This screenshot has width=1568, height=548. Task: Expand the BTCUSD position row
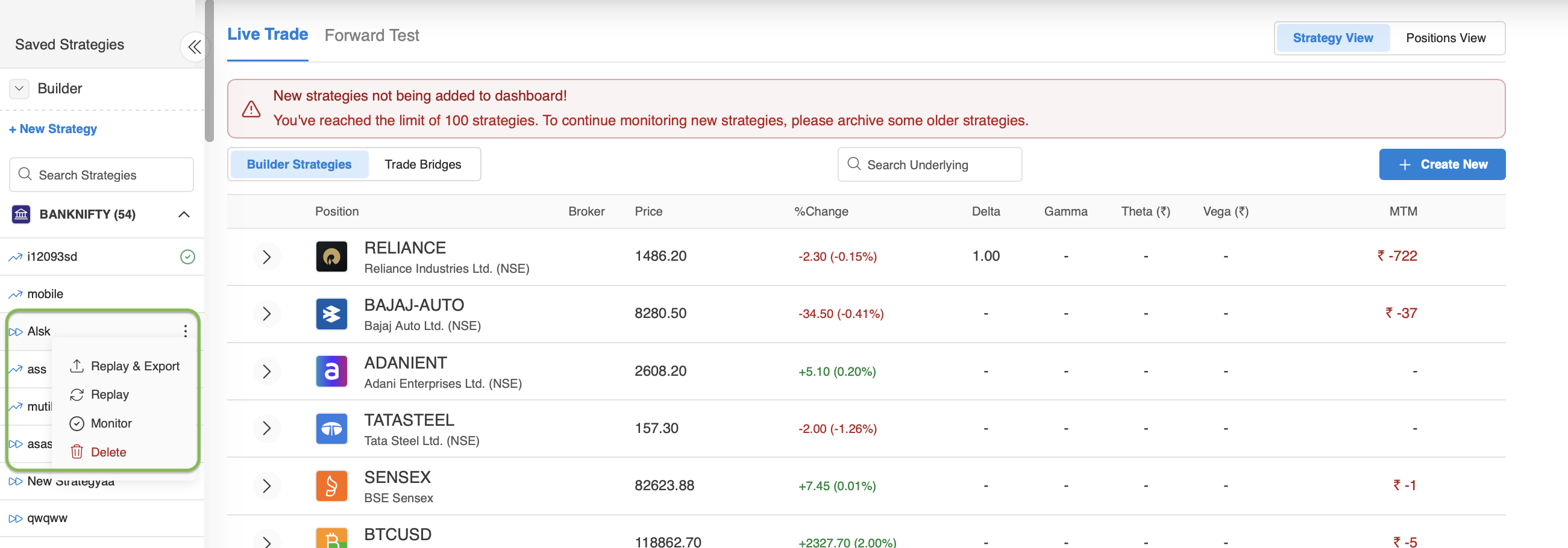[266, 540]
